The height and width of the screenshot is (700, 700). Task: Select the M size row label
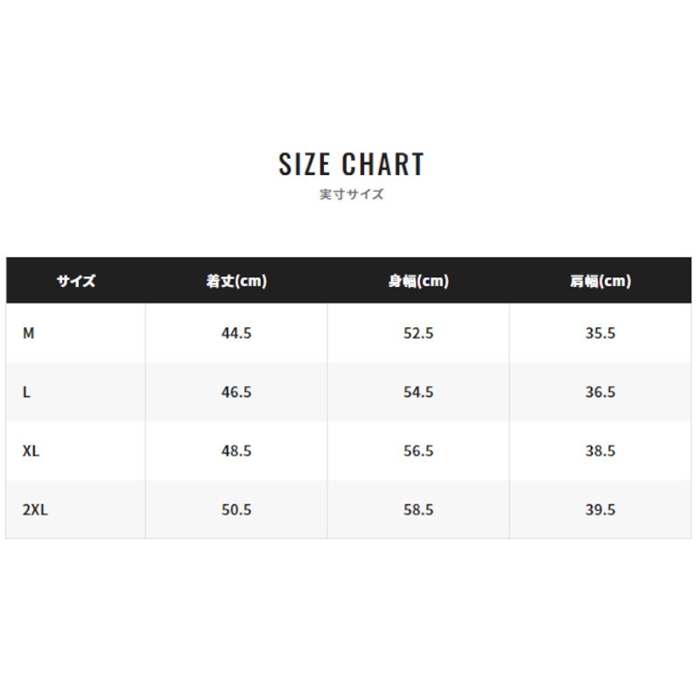point(29,333)
